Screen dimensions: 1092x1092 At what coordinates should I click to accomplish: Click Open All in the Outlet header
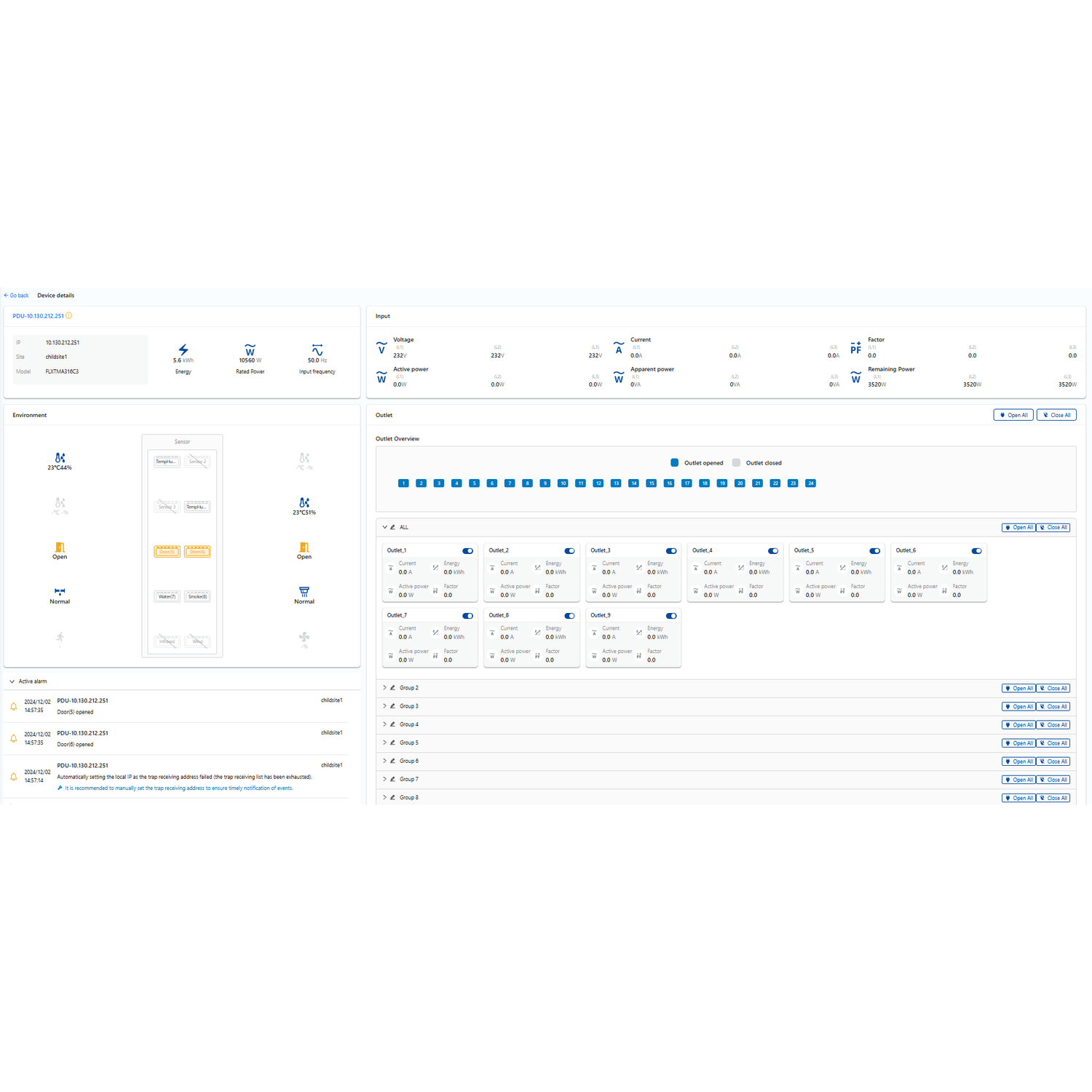tap(1013, 415)
